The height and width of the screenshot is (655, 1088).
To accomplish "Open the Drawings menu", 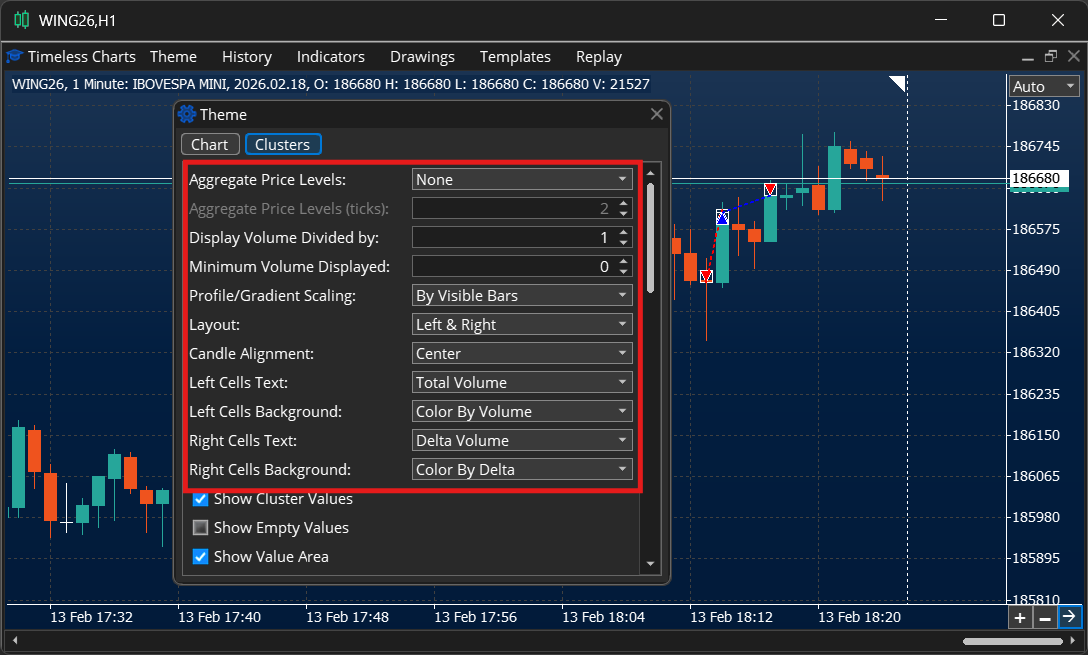I will tap(422, 56).
